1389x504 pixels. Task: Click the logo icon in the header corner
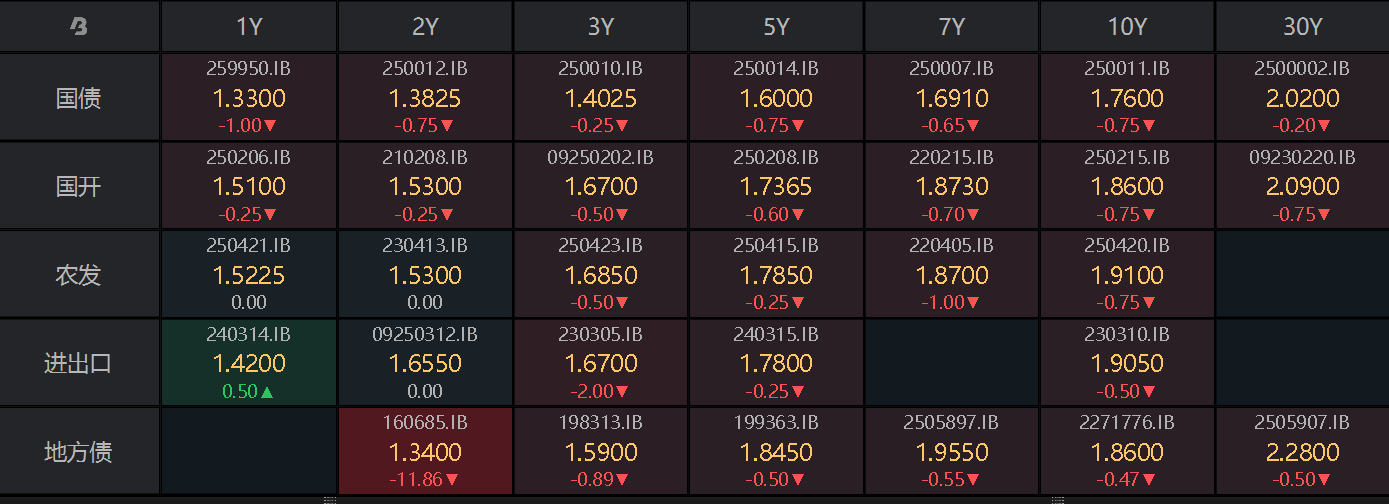(x=79, y=27)
